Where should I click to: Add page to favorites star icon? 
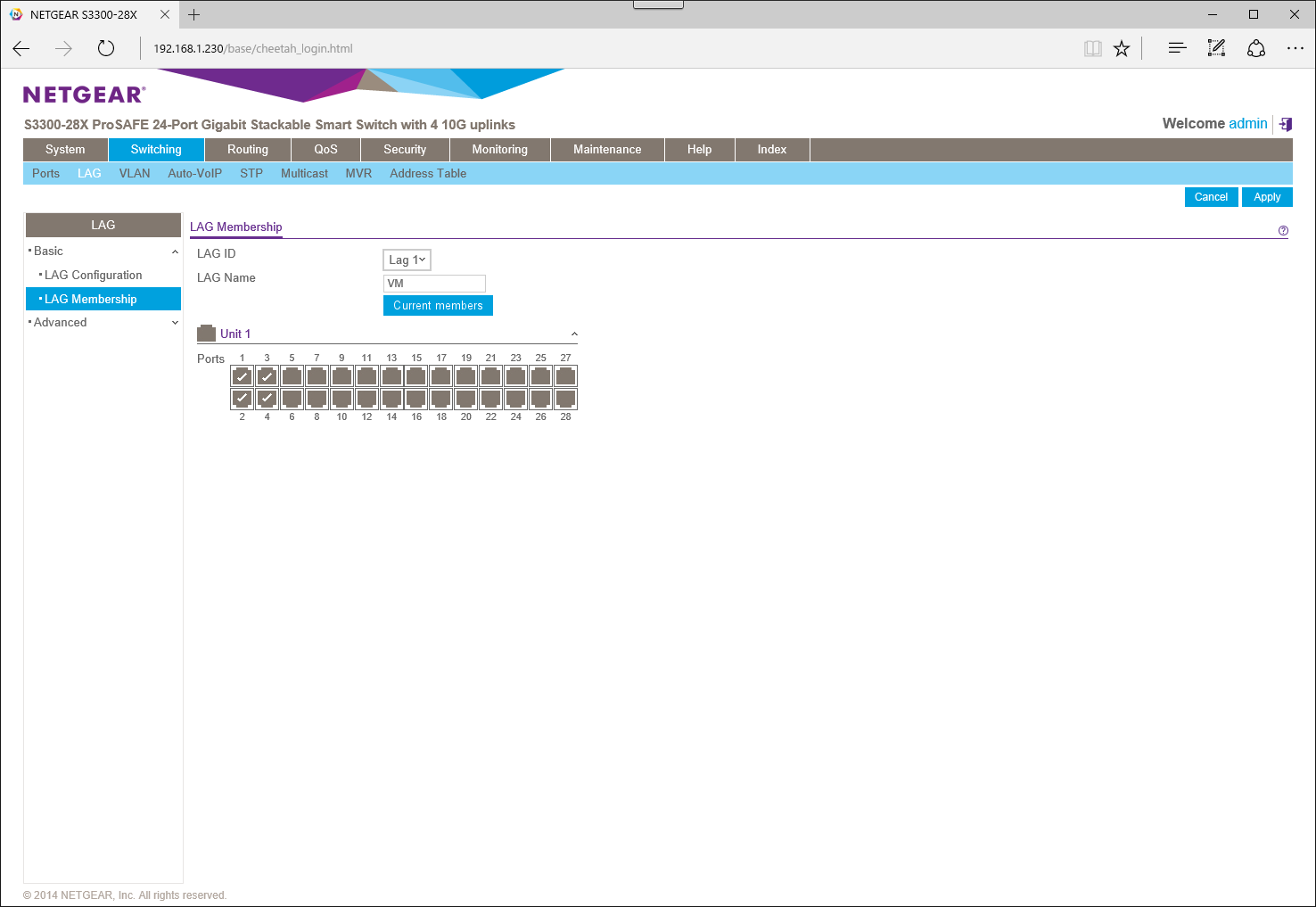click(x=1122, y=49)
